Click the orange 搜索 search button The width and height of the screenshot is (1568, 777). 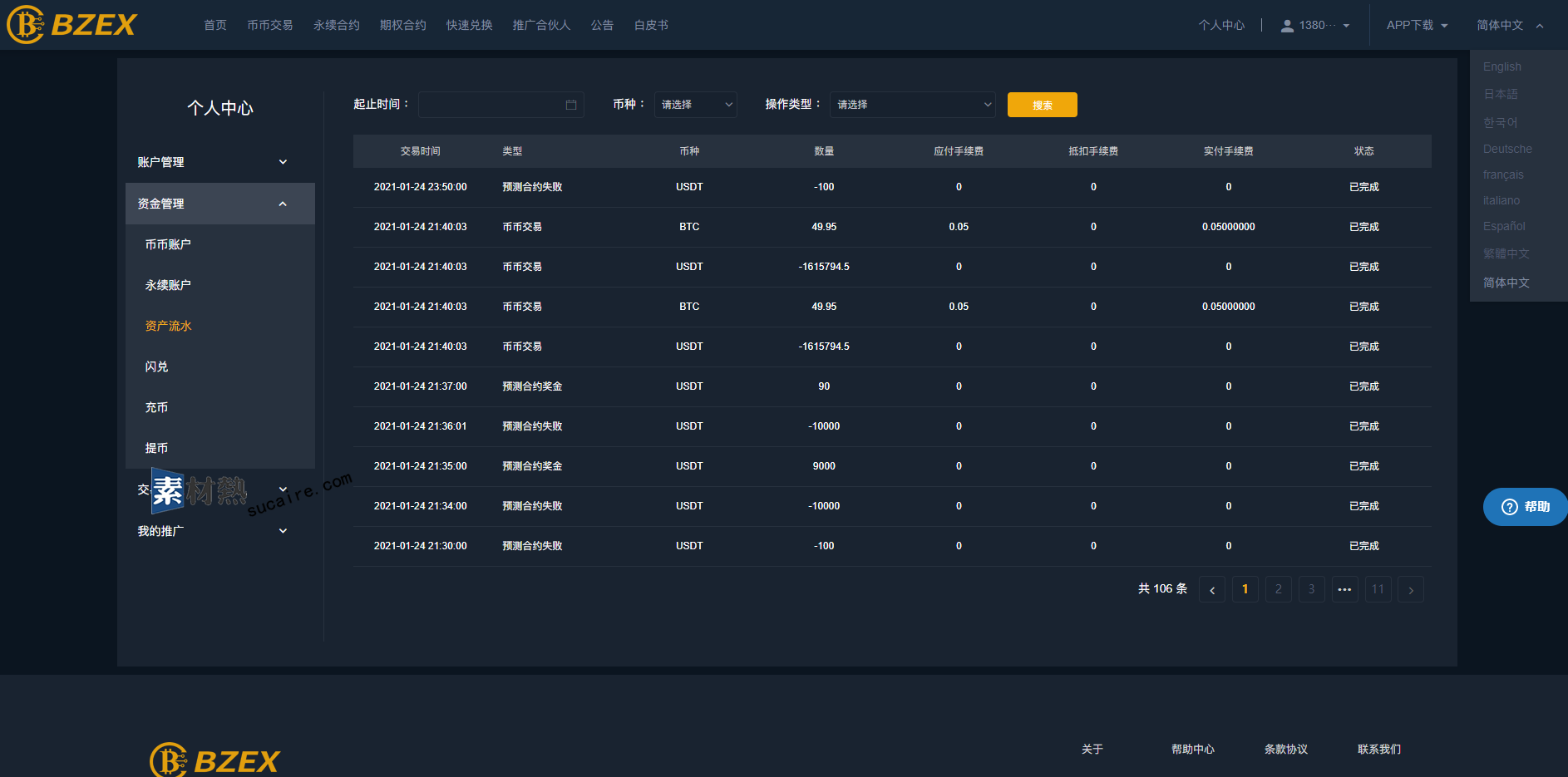[1042, 105]
